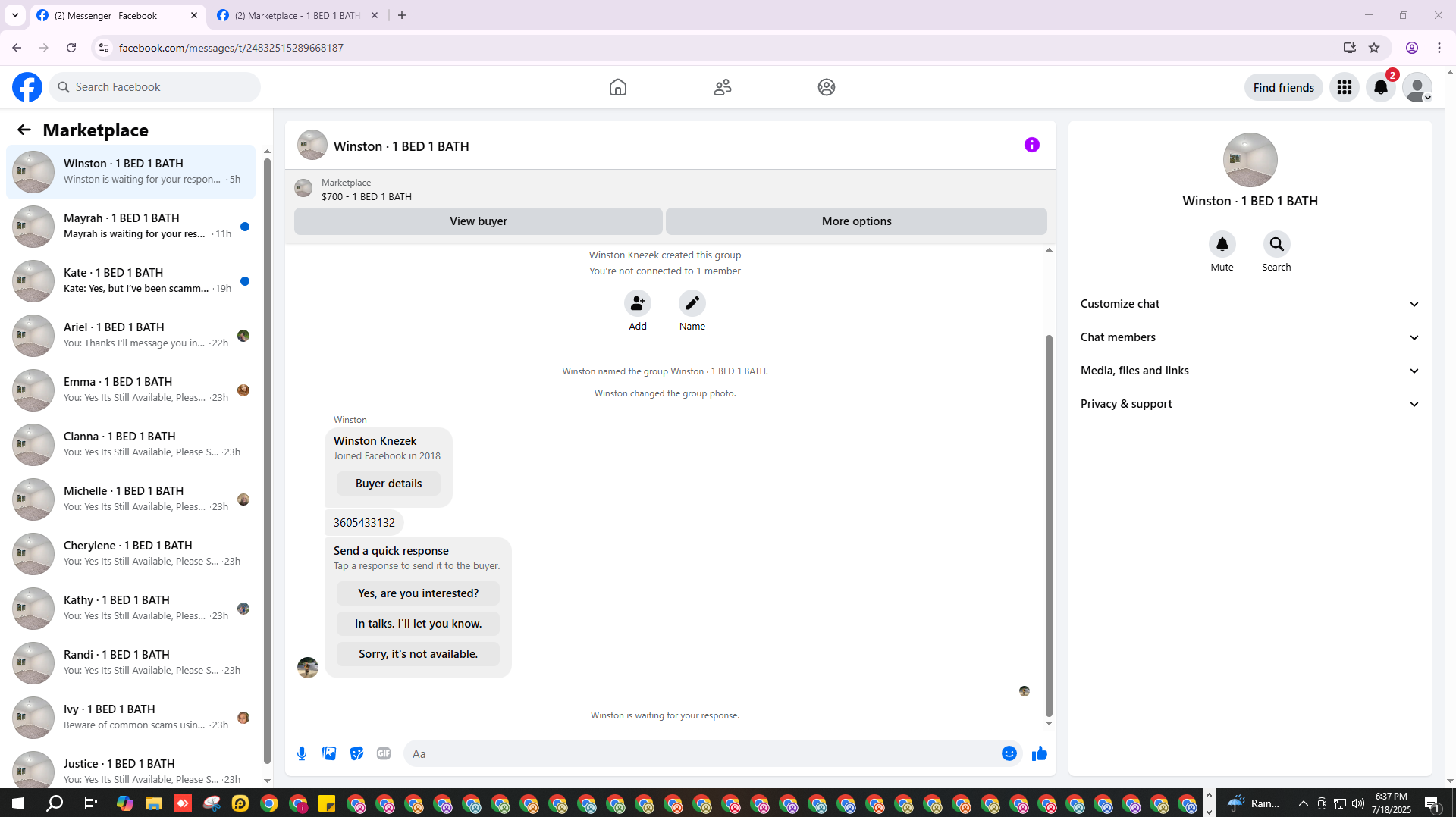The height and width of the screenshot is (817, 1456).
Task: Open the listing thumbnail in Marketplace banner
Action: 303,188
